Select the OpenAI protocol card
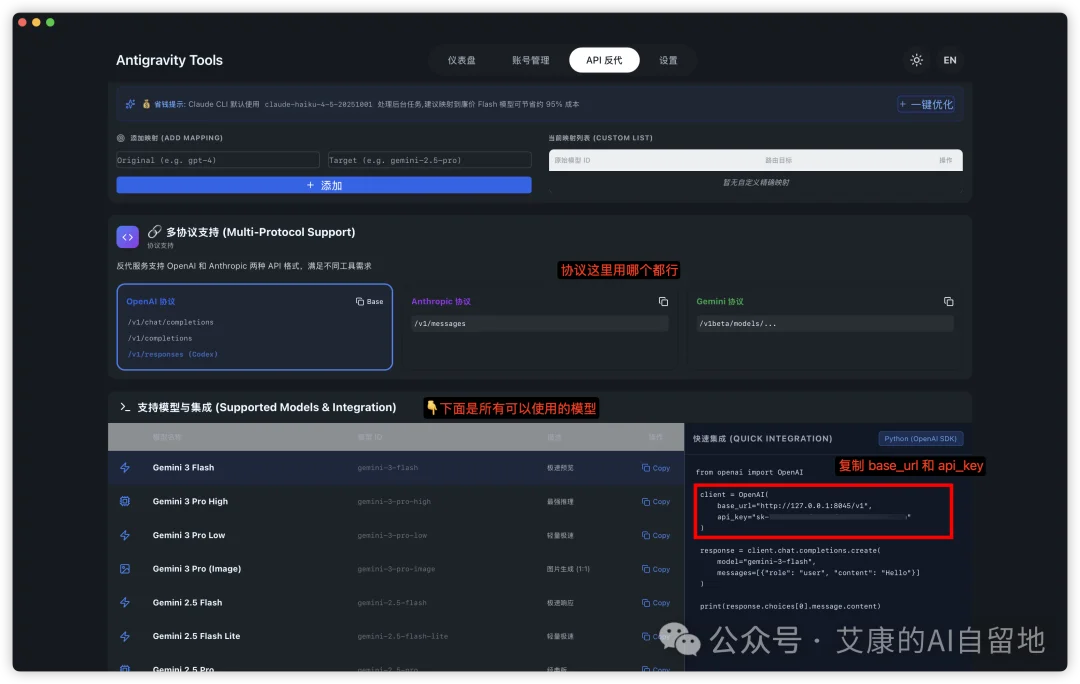The height and width of the screenshot is (684, 1080). pos(254,330)
